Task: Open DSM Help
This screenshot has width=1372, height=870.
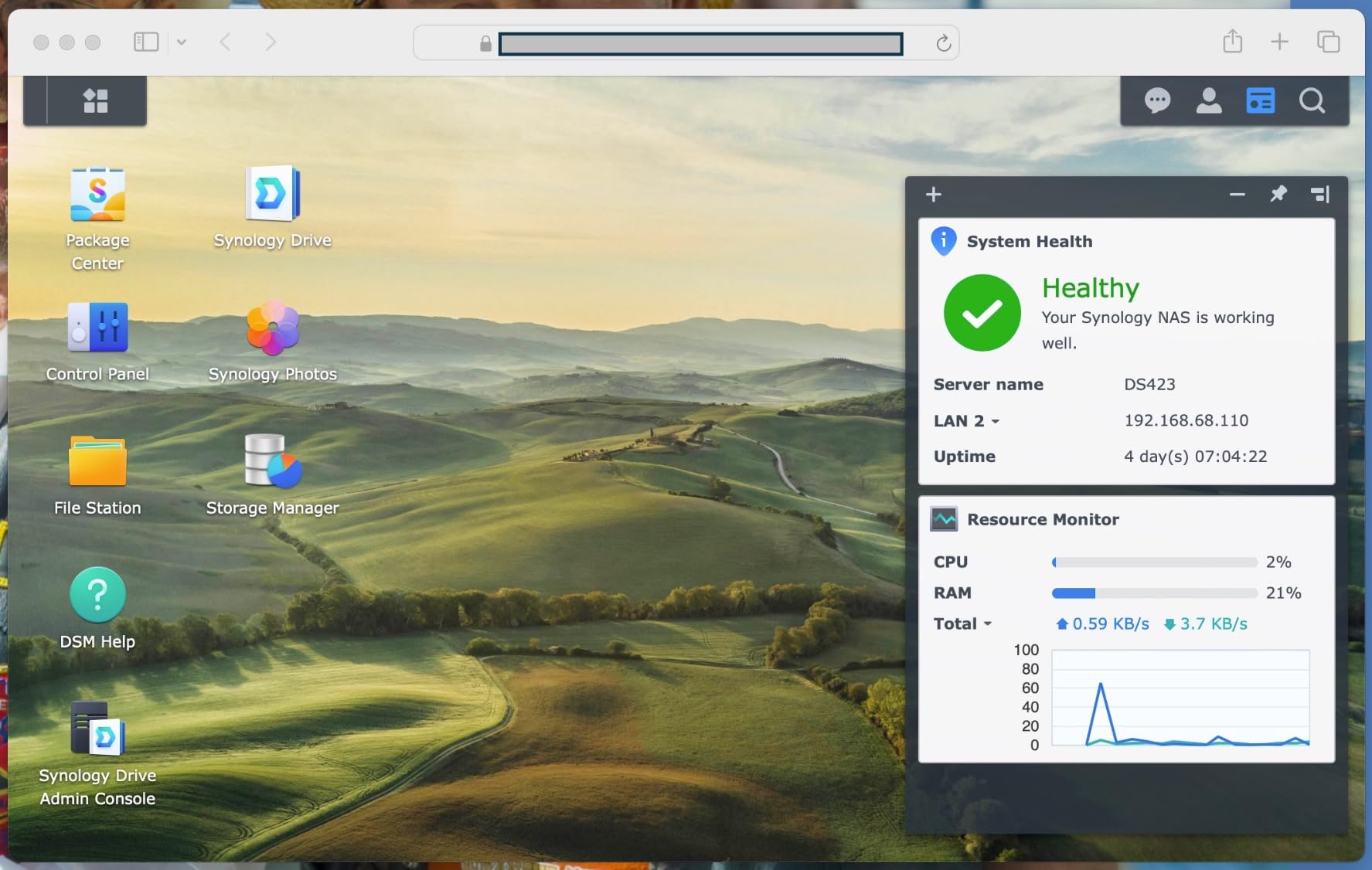Action: 97,594
